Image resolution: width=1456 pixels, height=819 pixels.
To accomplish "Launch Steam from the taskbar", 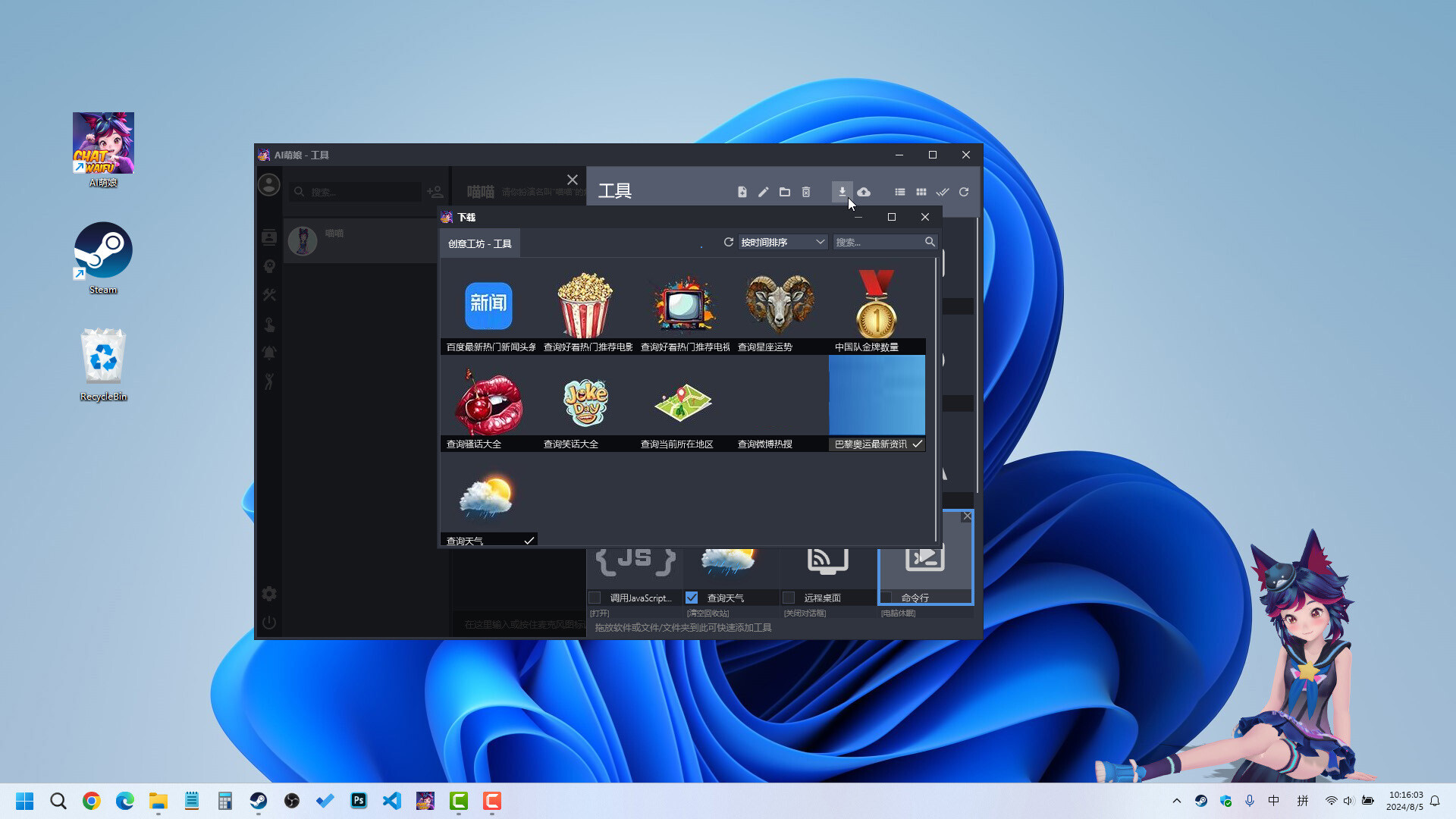I will click(258, 800).
